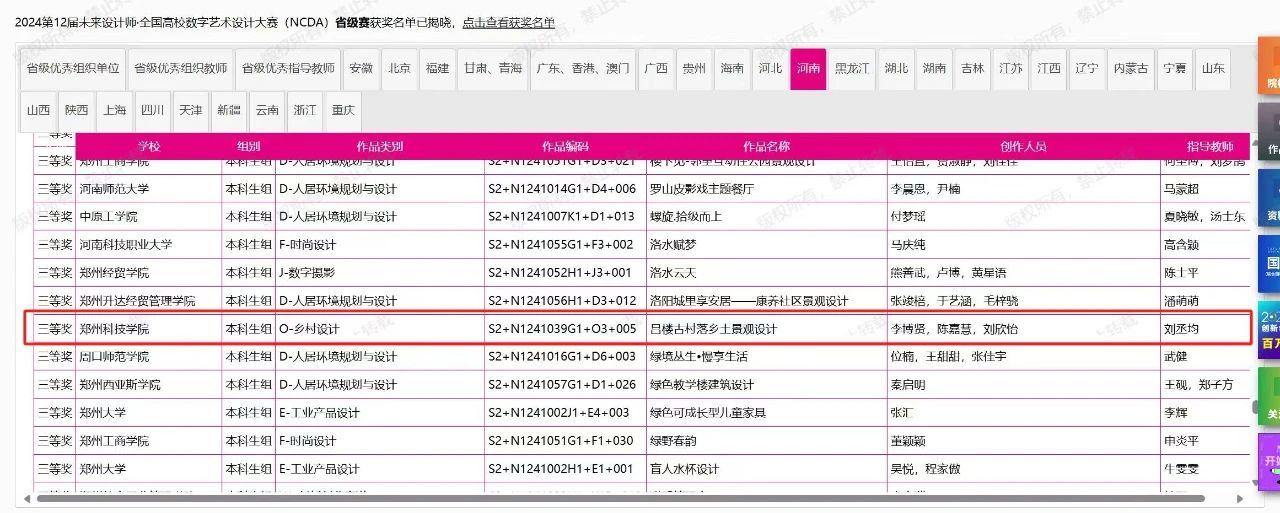The height and width of the screenshot is (513, 1280).
Task: Switch to the 省级优秀组织教师 tab
Action: [x=181, y=69]
